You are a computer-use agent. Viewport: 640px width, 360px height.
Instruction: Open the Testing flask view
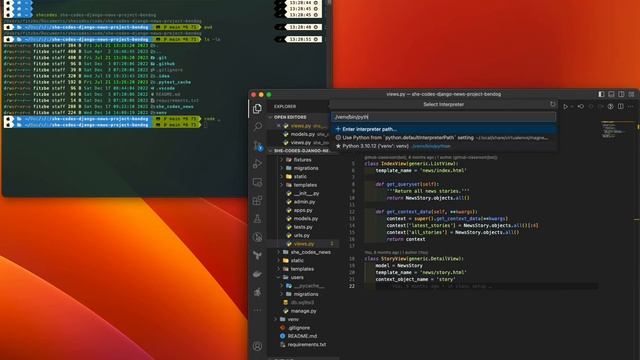pos(257,219)
